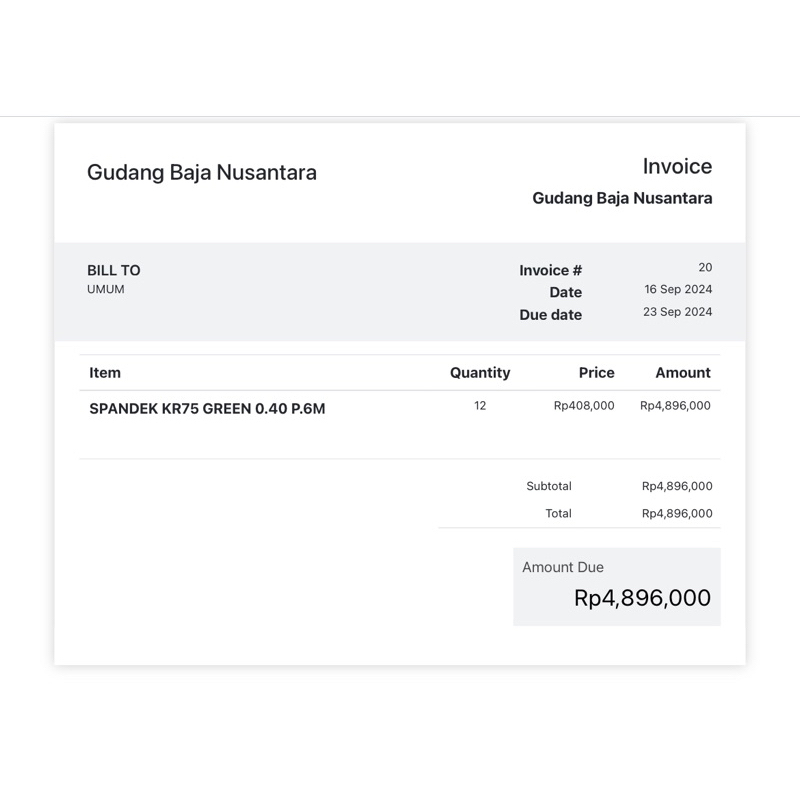Click the Subtotal label

point(549,486)
